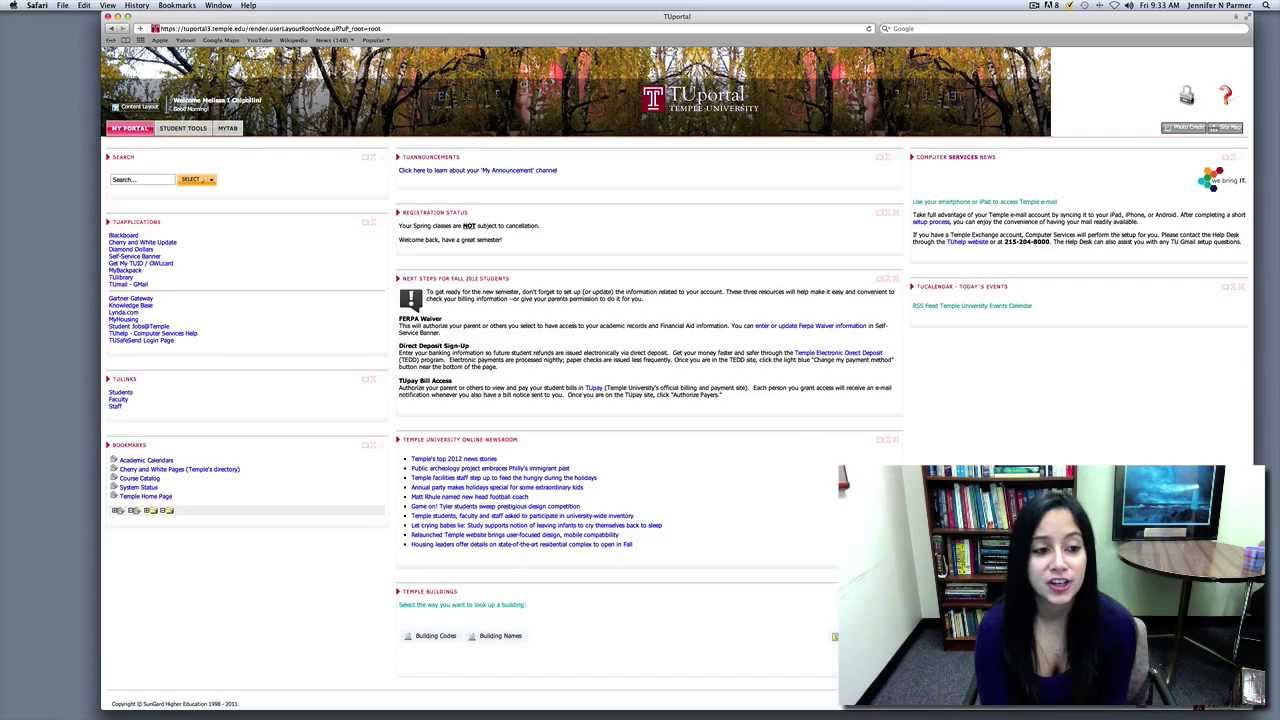Collapse the Computer Services News triangle
This screenshot has width=1280, height=720.
coord(912,157)
